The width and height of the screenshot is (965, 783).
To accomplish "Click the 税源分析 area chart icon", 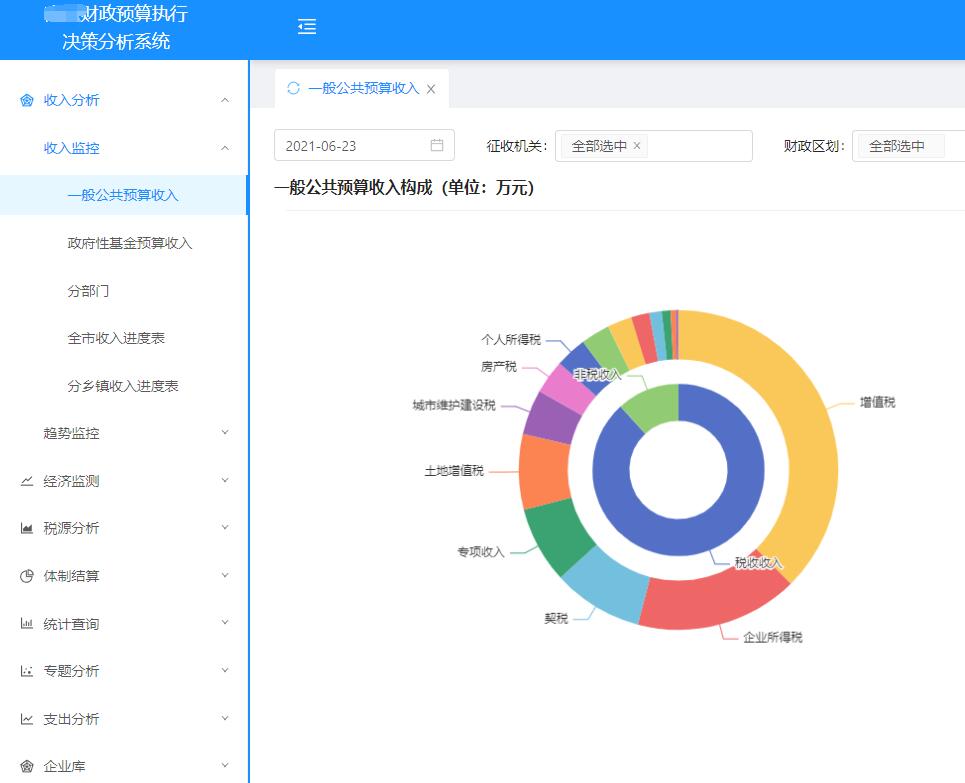I will 27,528.
